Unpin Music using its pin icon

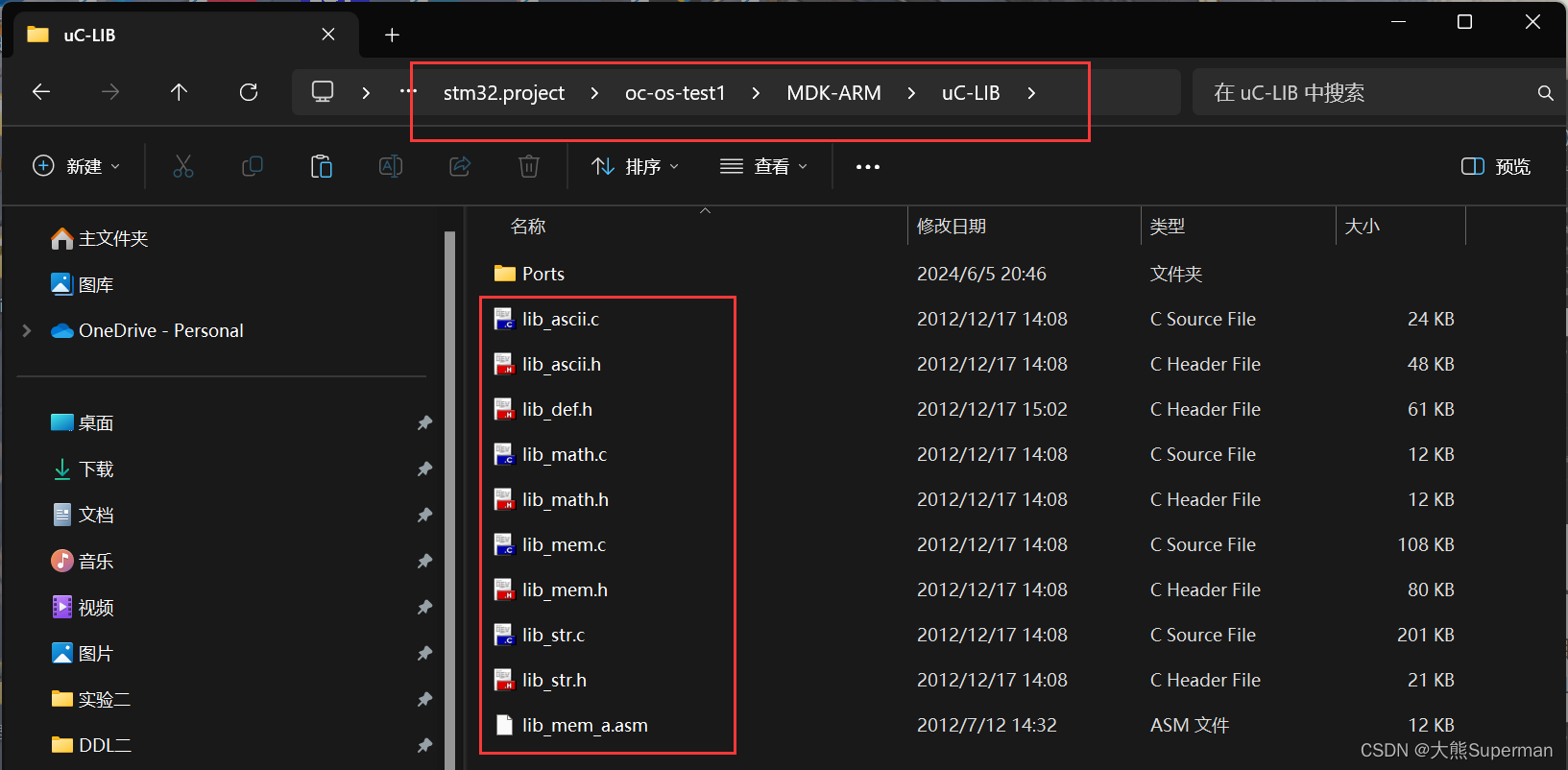[x=424, y=562]
